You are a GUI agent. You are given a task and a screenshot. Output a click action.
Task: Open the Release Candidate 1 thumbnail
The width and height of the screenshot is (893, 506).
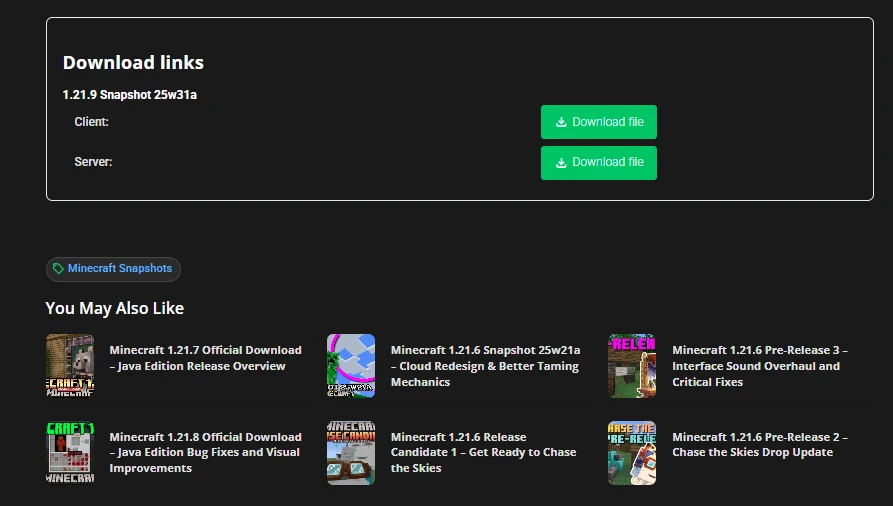351,453
